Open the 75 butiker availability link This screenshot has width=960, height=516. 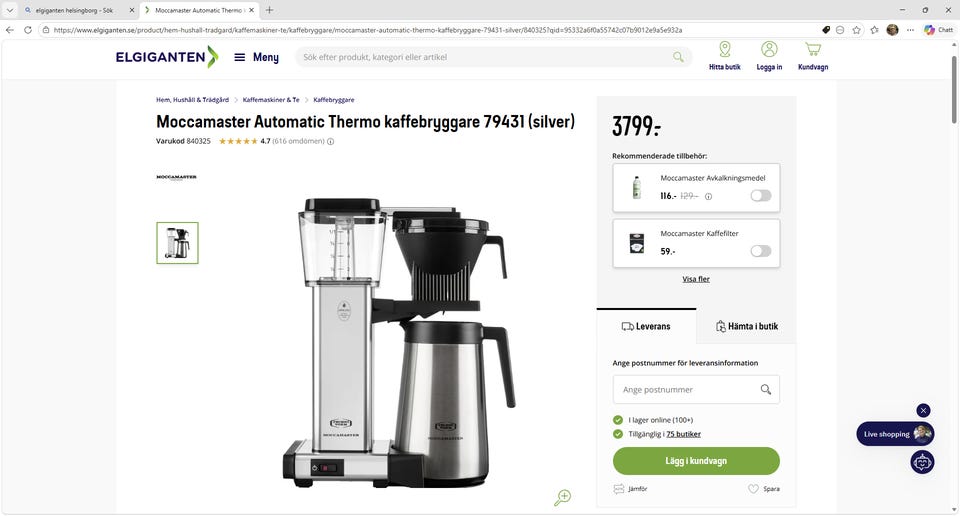point(683,434)
